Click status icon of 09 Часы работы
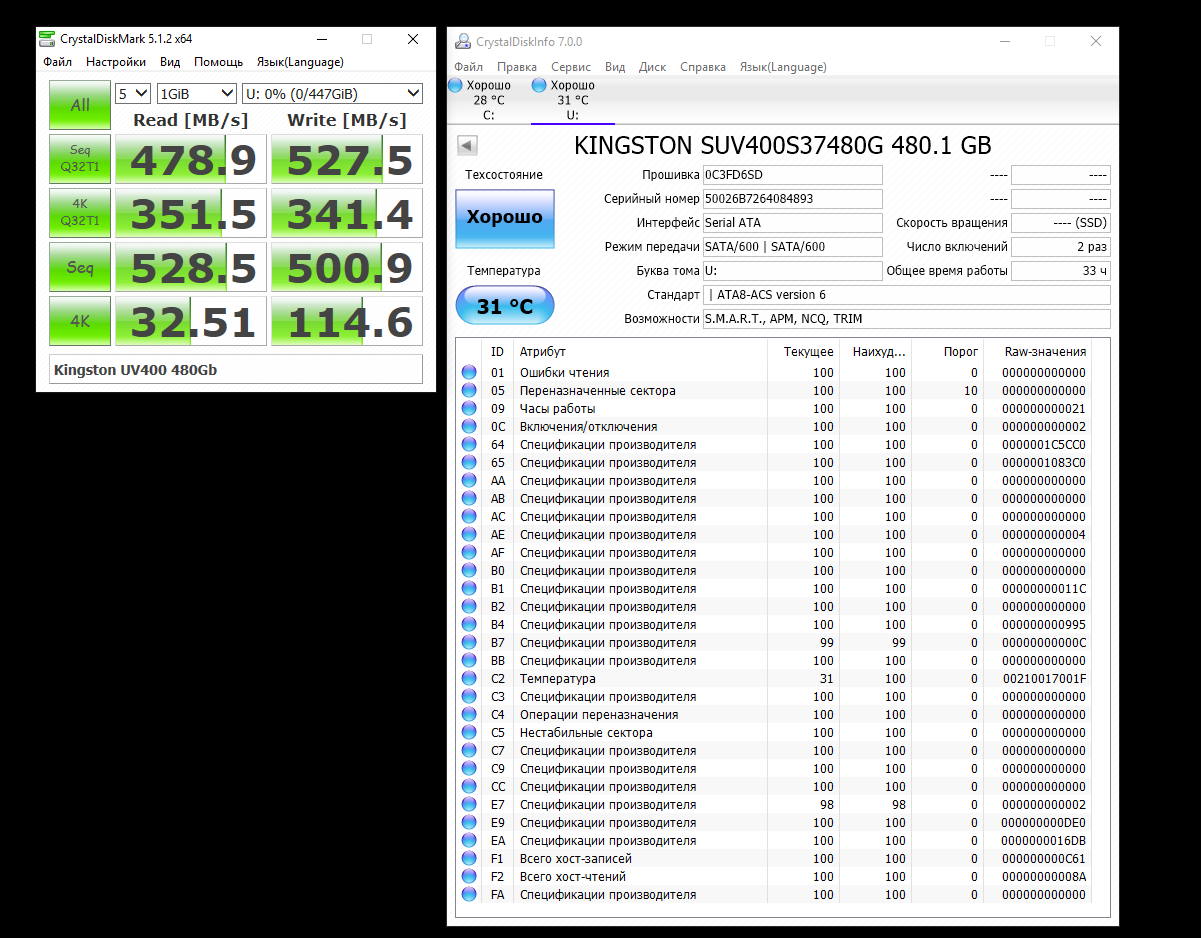The image size is (1201, 938). point(469,409)
